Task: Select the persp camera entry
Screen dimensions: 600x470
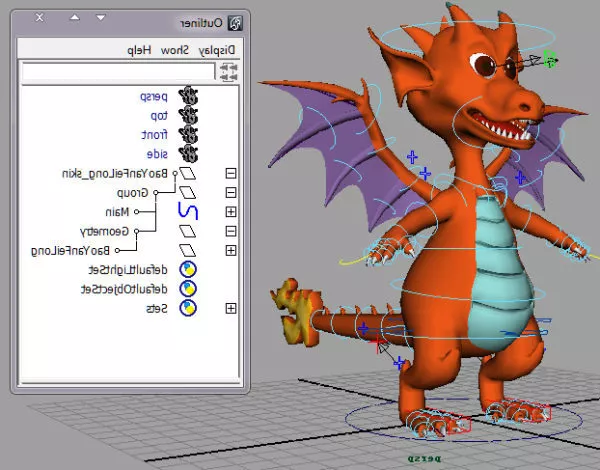Action: click(x=154, y=97)
